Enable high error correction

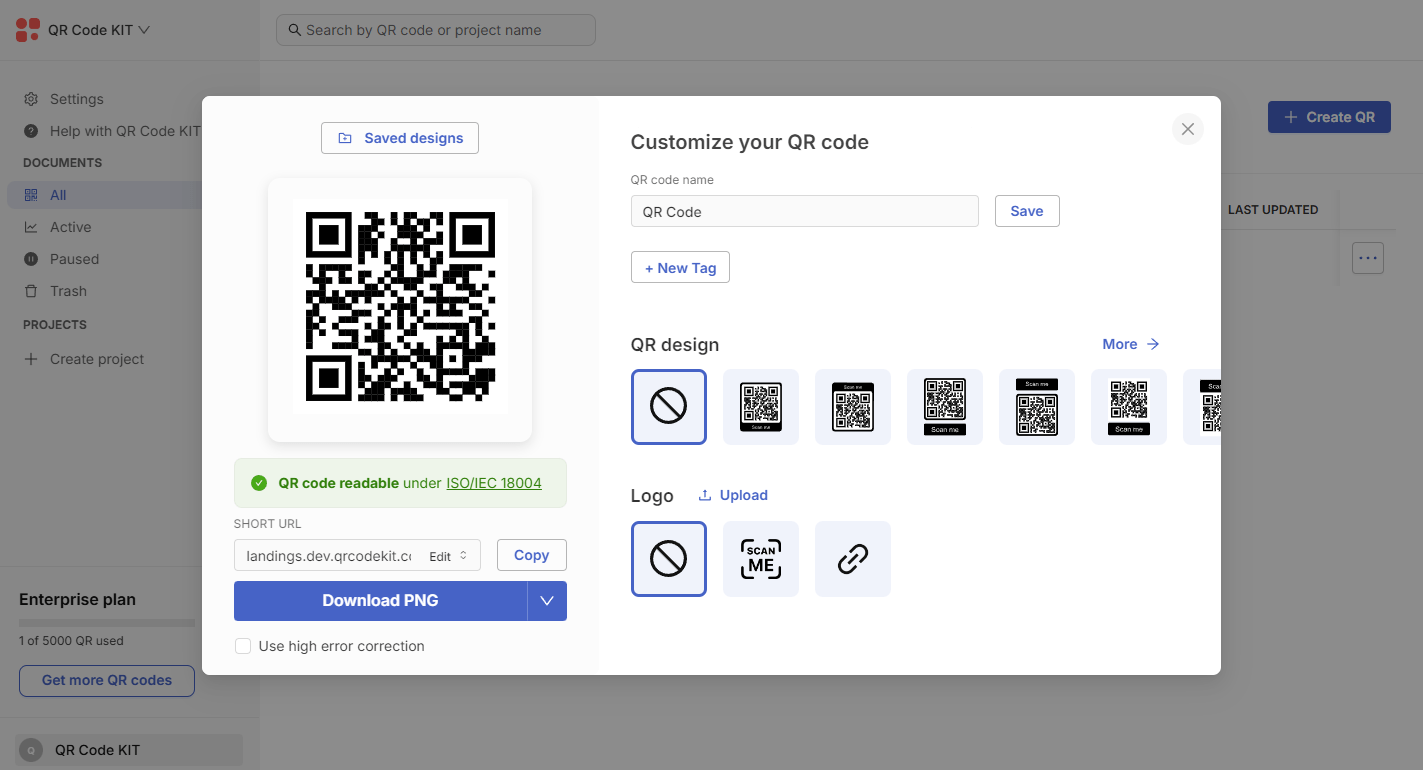(243, 646)
